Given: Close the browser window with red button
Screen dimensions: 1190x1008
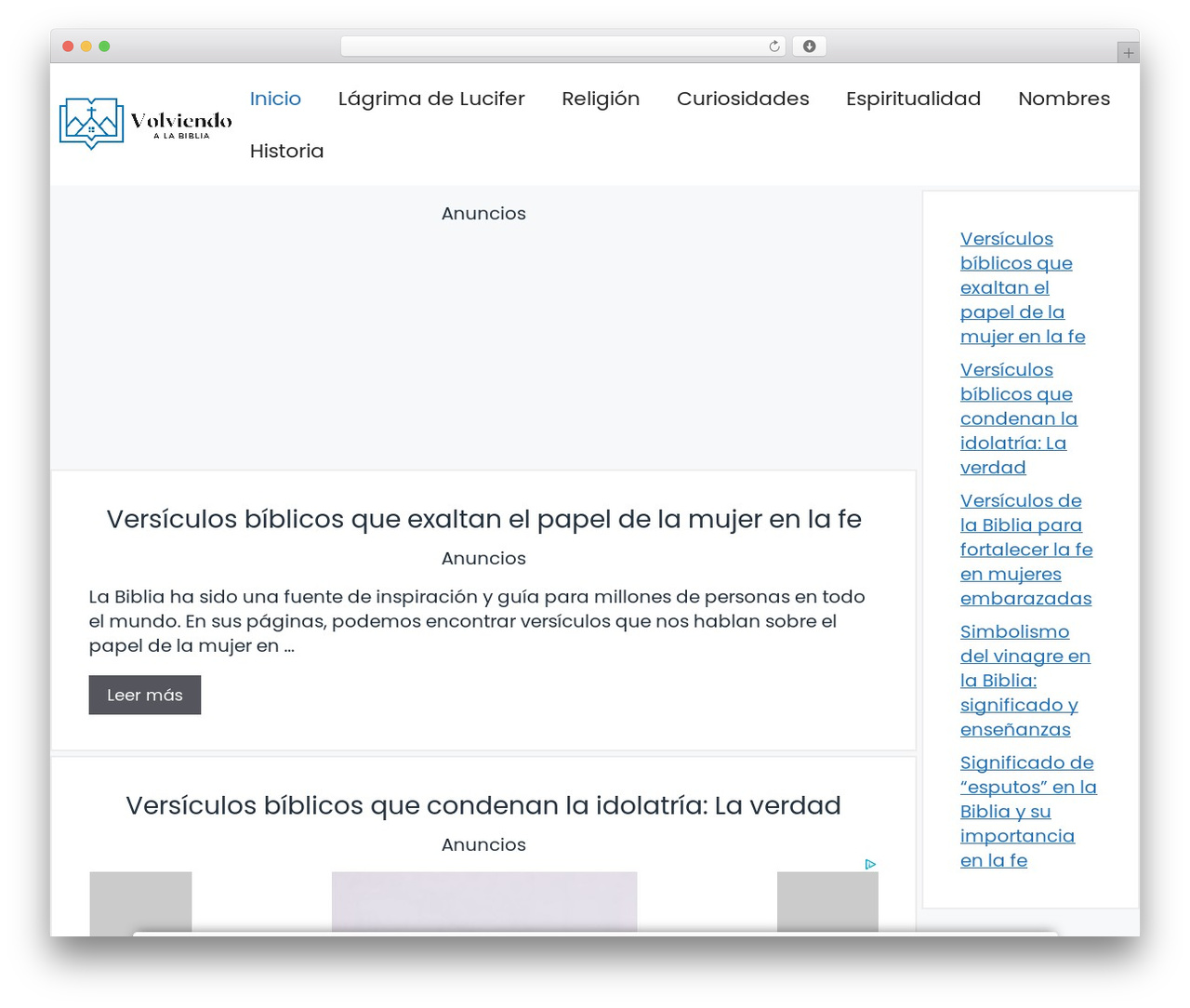Looking at the screenshot, I should tap(68, 46).
